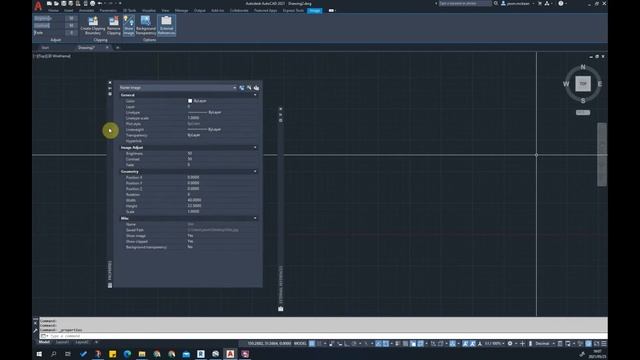Open the External References ribbon button

166,25
